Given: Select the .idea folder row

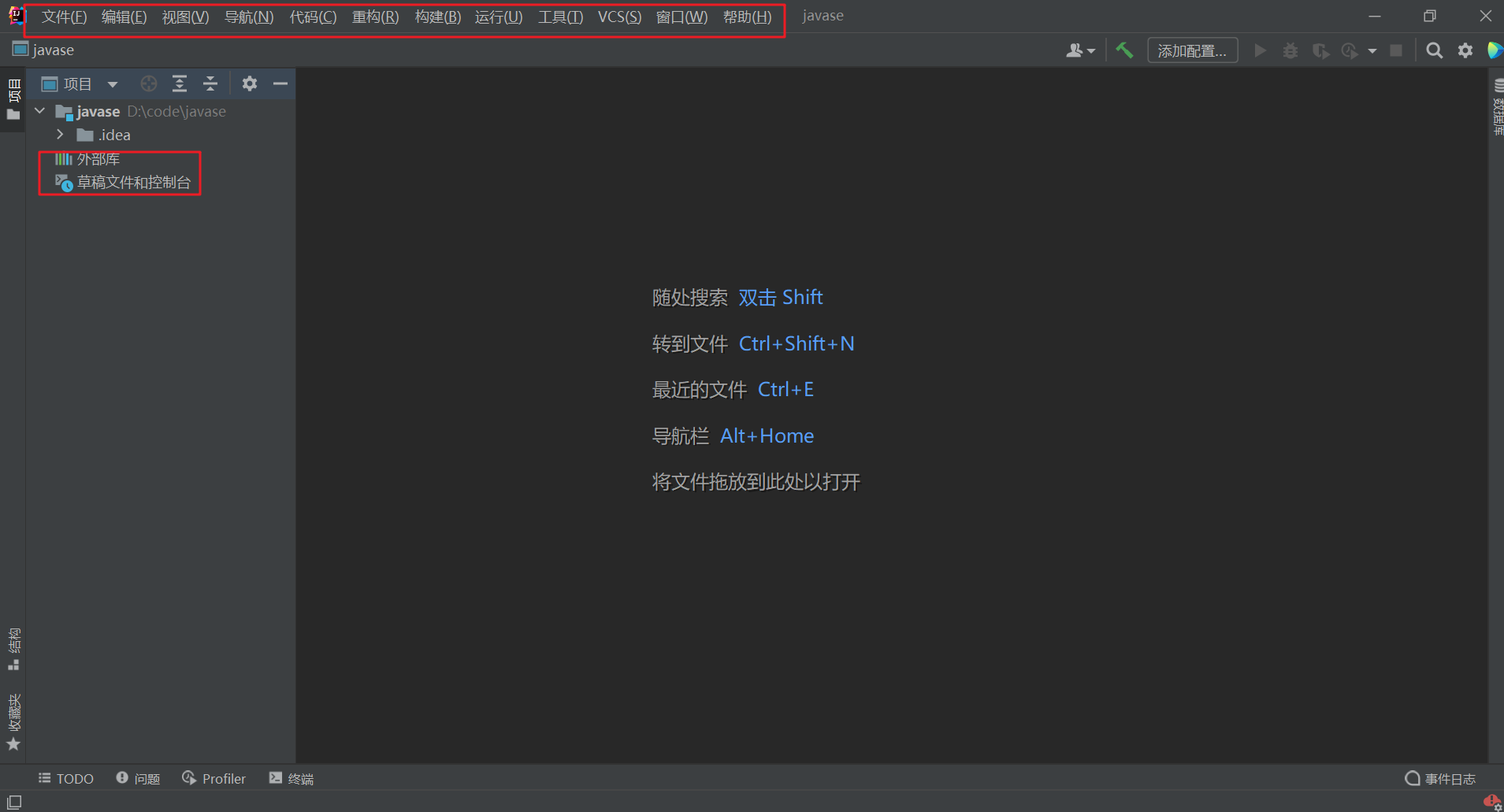Looking at the screenshot, I should pos(103,135).
